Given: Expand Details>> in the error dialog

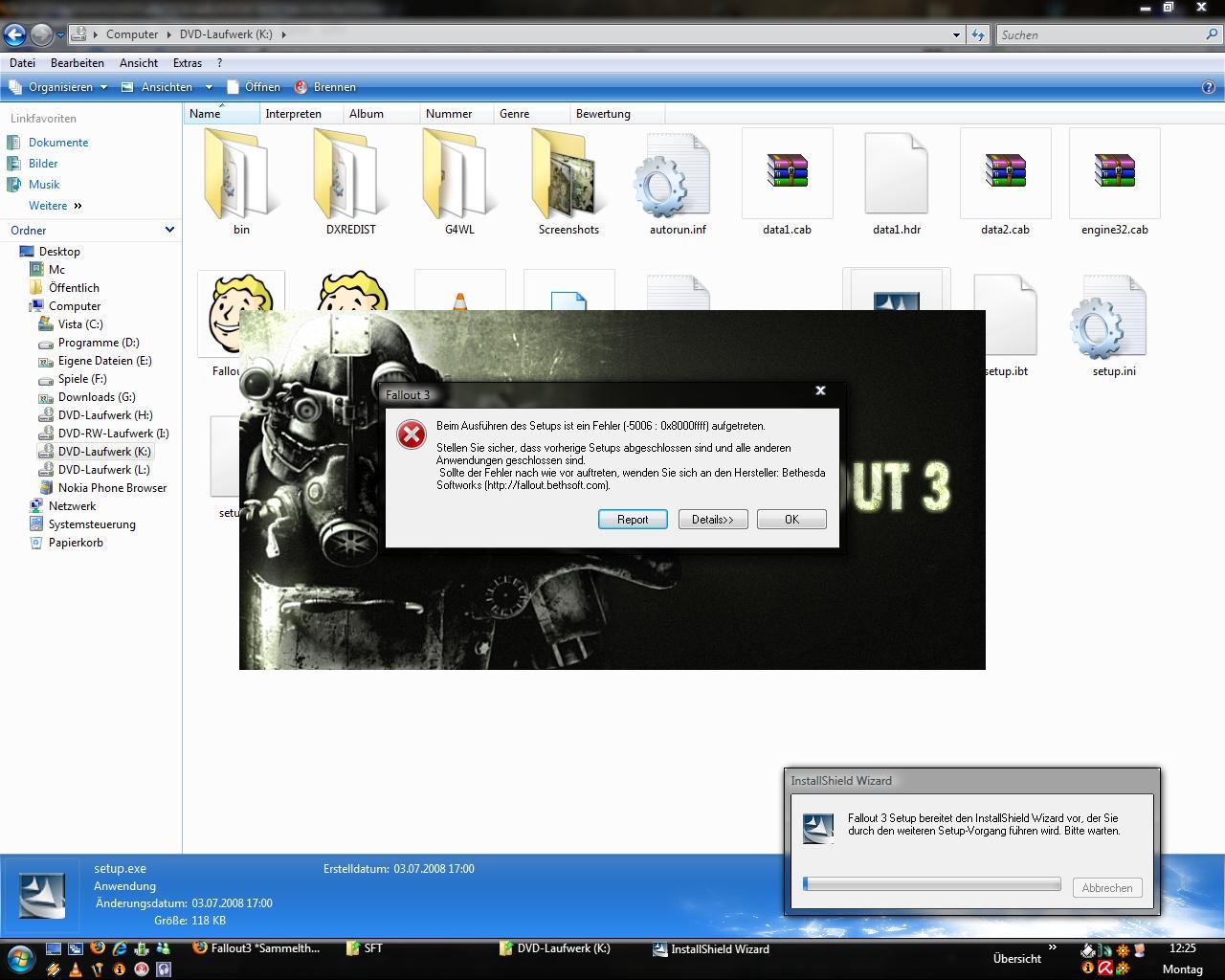Looking at the screenshot, I should pos(713,520).
